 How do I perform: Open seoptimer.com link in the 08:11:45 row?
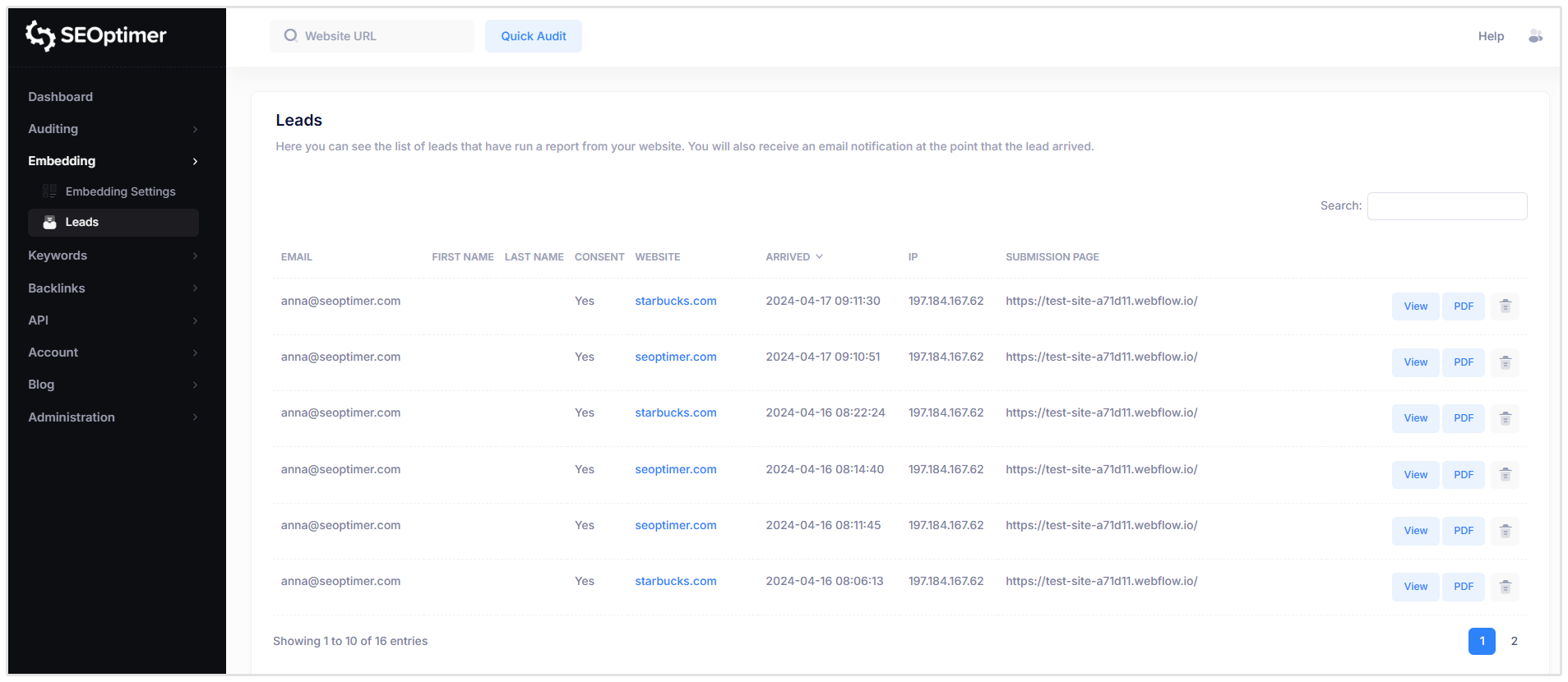(676, 525)
